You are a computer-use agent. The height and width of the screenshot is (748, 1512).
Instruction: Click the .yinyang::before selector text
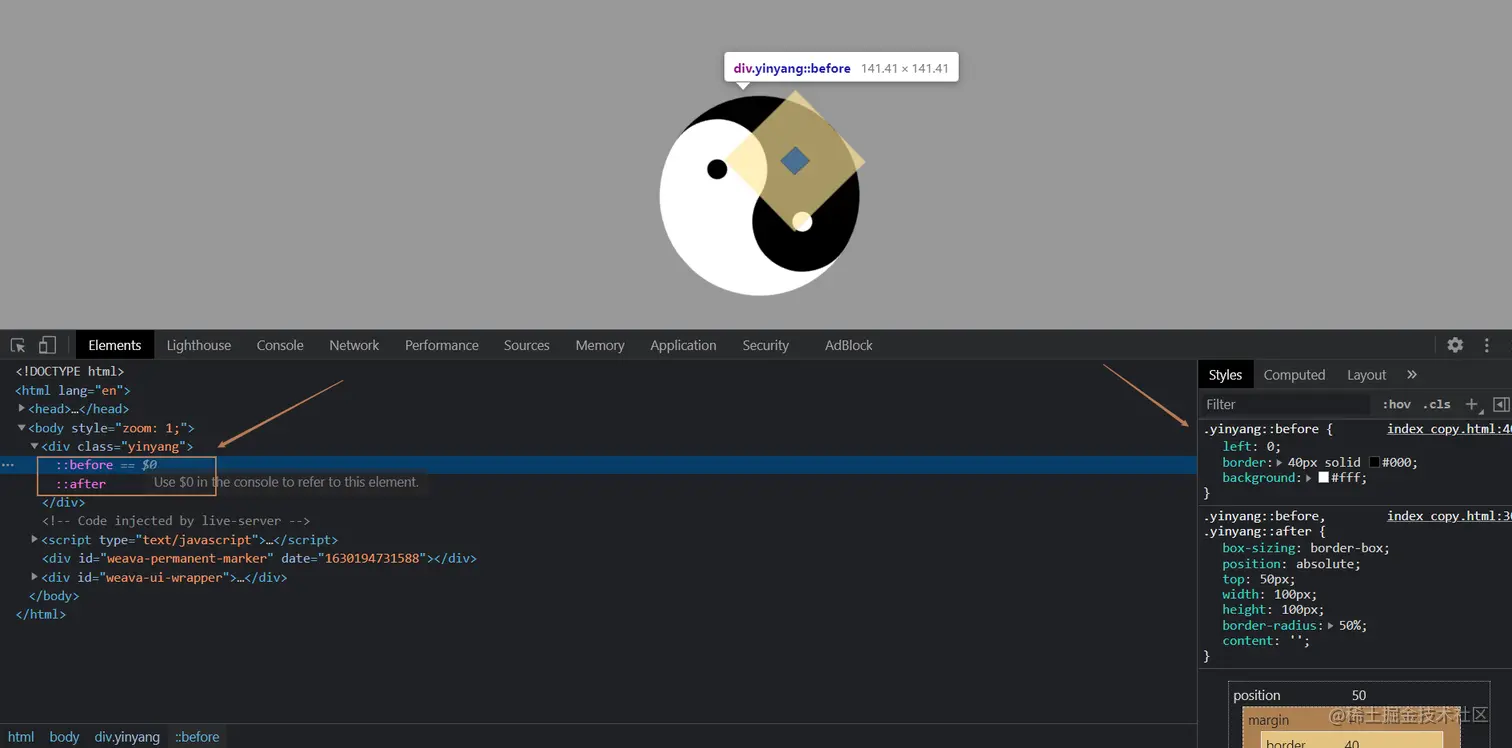(1262, 429)
